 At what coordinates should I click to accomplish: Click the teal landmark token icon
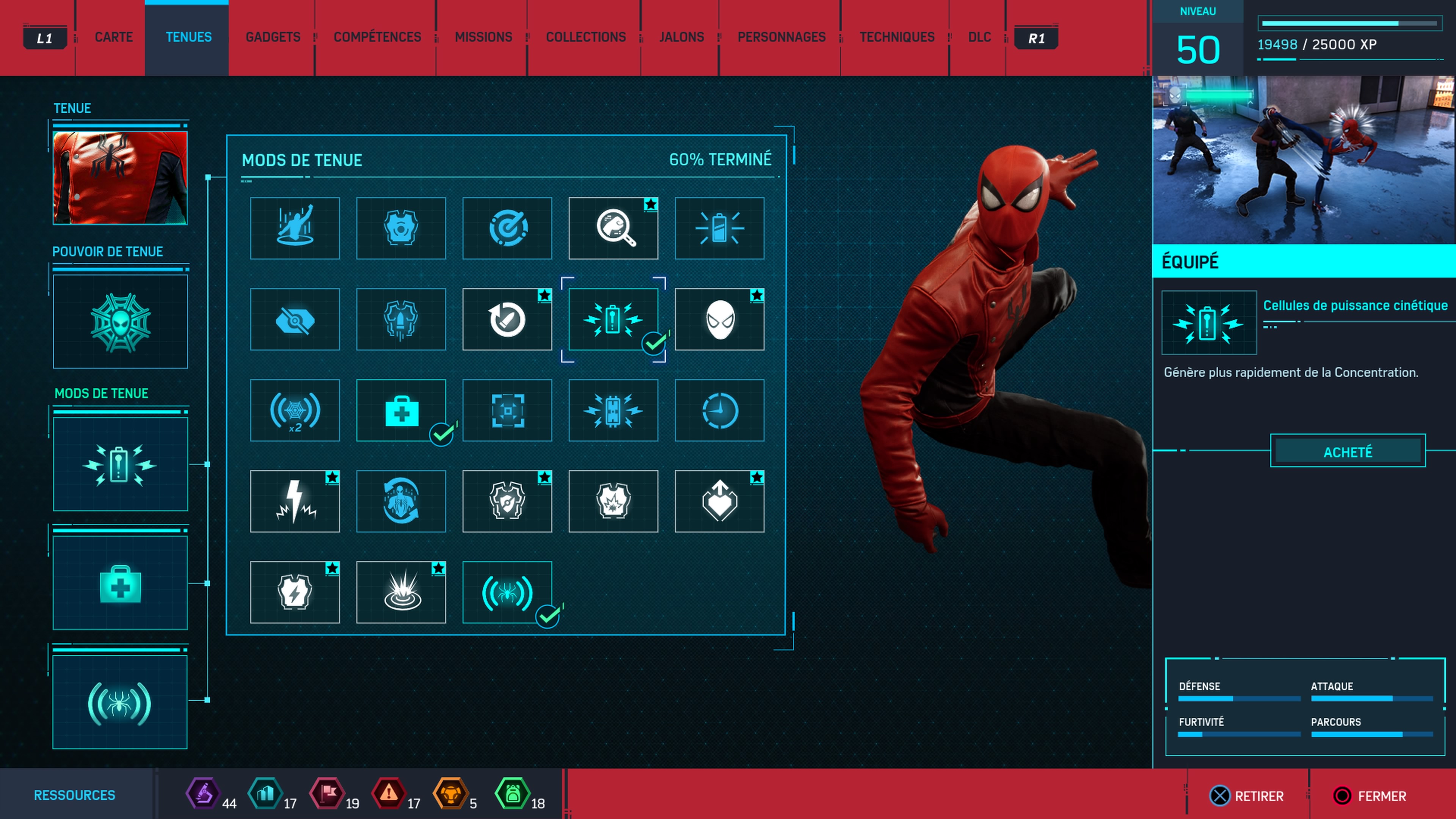tap(265, 794)
